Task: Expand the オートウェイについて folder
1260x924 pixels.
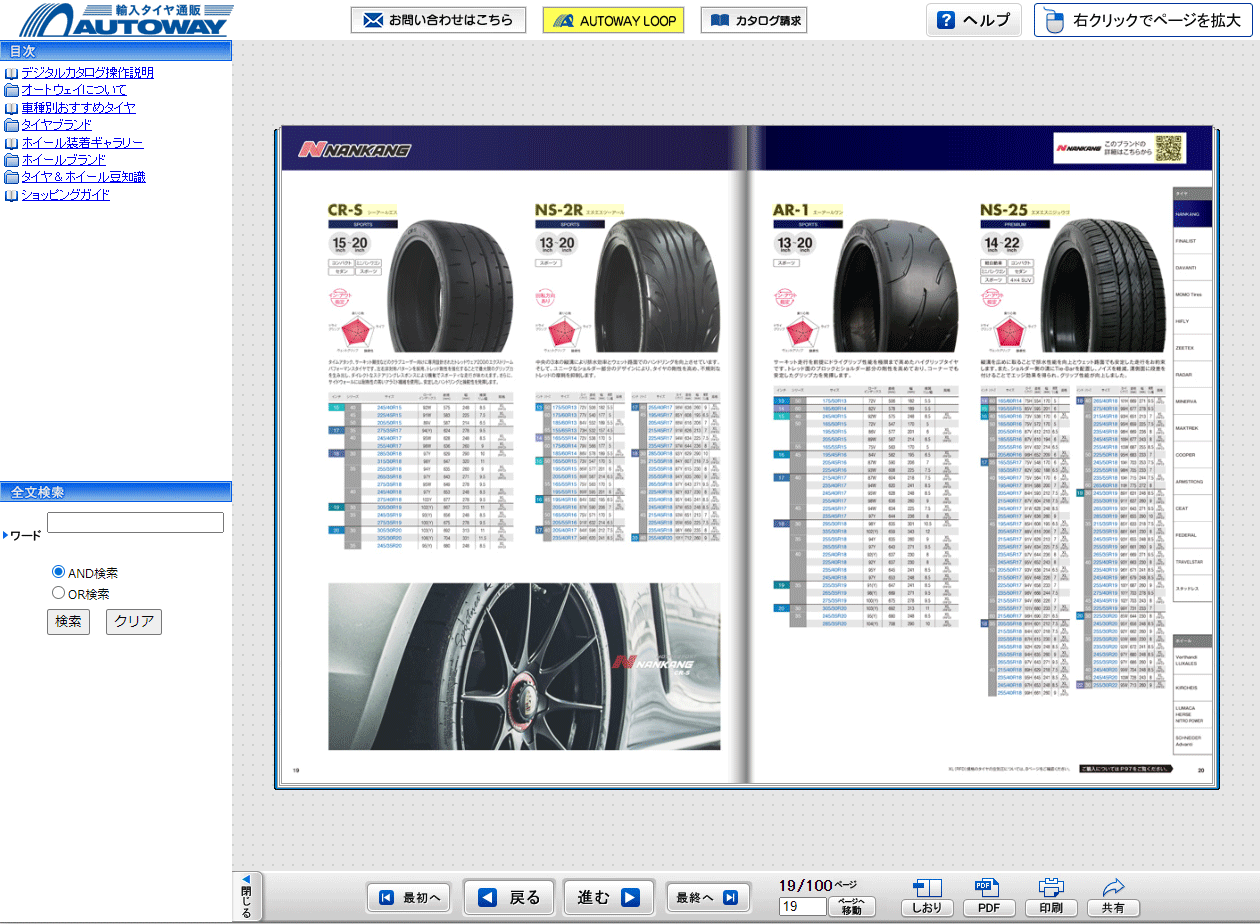Action: [74, 90]
